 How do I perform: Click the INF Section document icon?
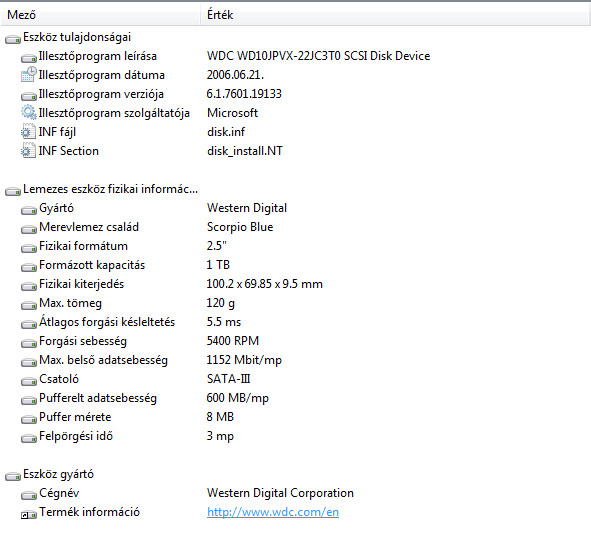tap(29, 151)
